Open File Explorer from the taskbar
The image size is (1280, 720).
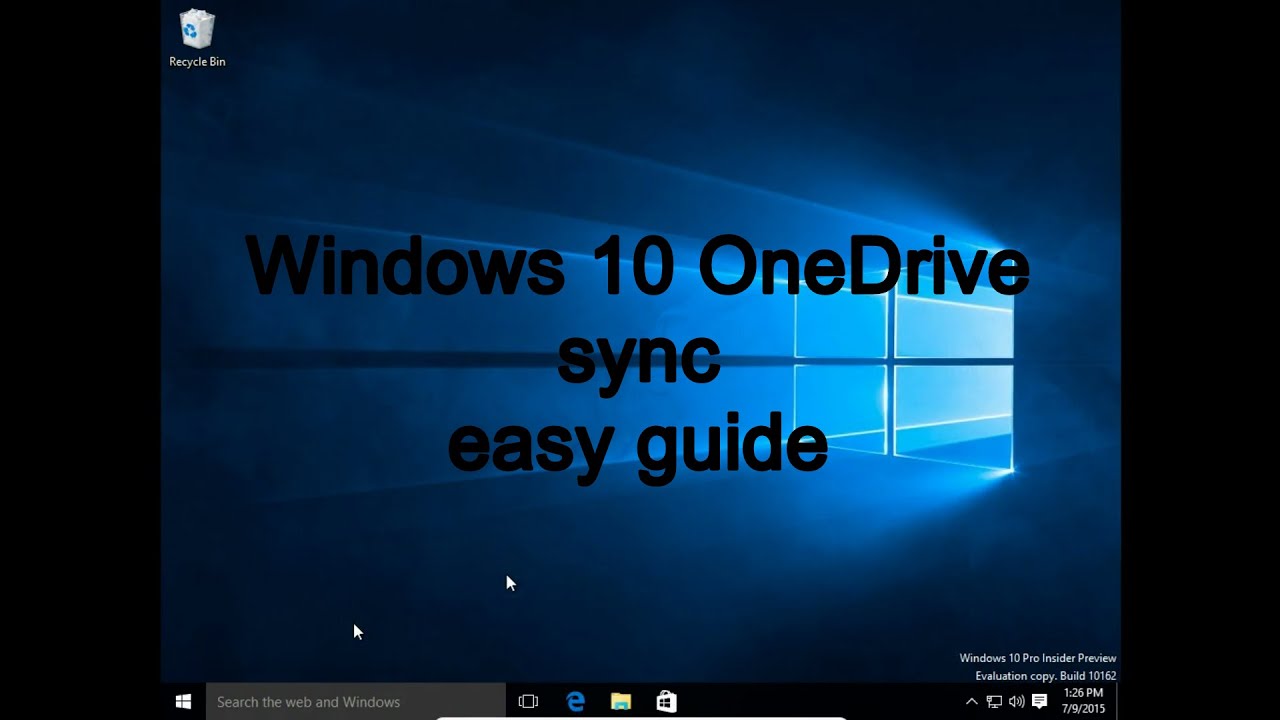pyautogui.click(x=621, y=702)
